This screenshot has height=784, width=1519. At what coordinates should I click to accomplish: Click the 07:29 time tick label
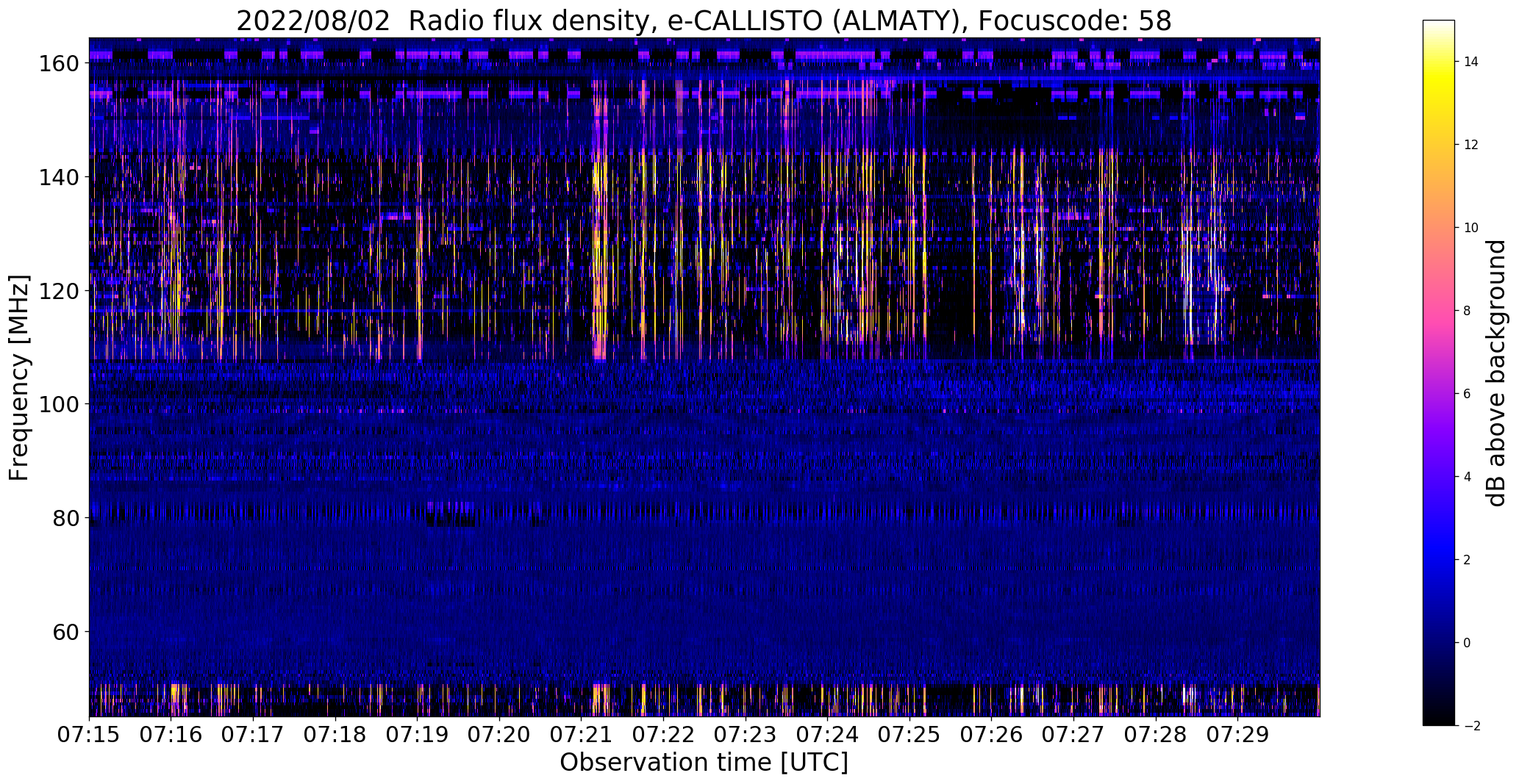click(x=1238, y=735)
